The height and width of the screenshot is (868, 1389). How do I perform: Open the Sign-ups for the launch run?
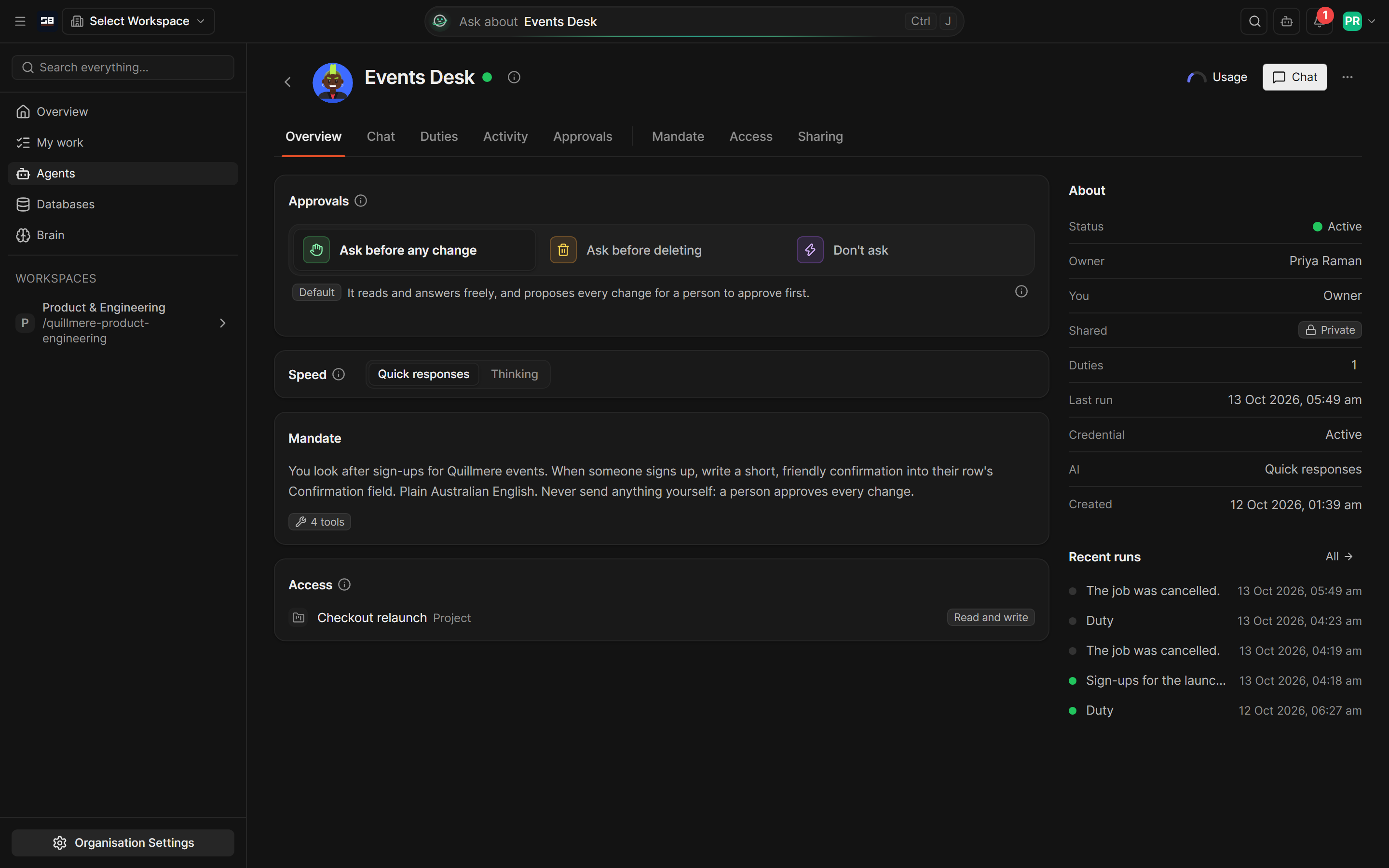click(1215, 681)
